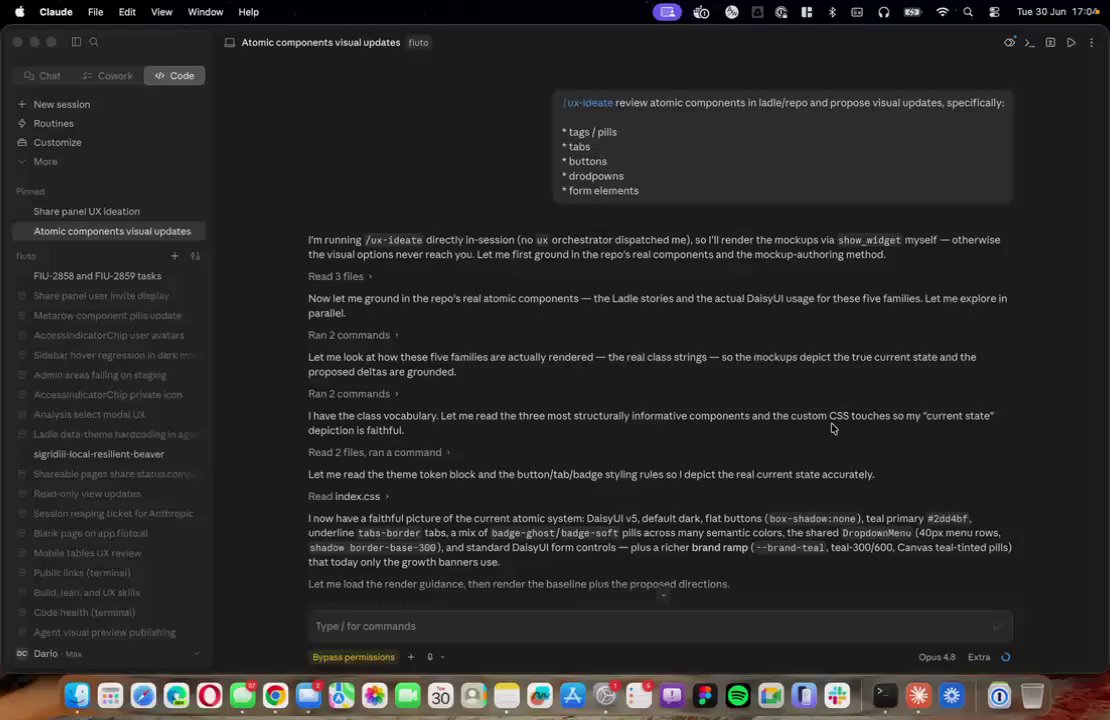Open the Customize section

coord(57,142)
